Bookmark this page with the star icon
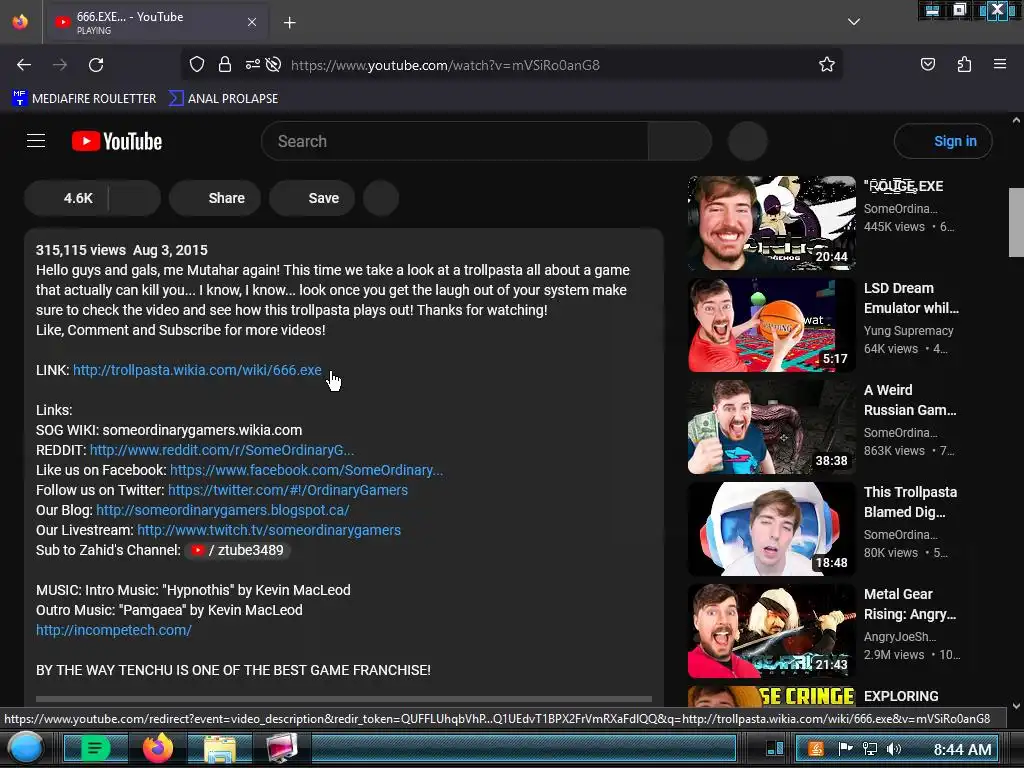Viewport: 1024px width, 768px height. coord(827,64)
